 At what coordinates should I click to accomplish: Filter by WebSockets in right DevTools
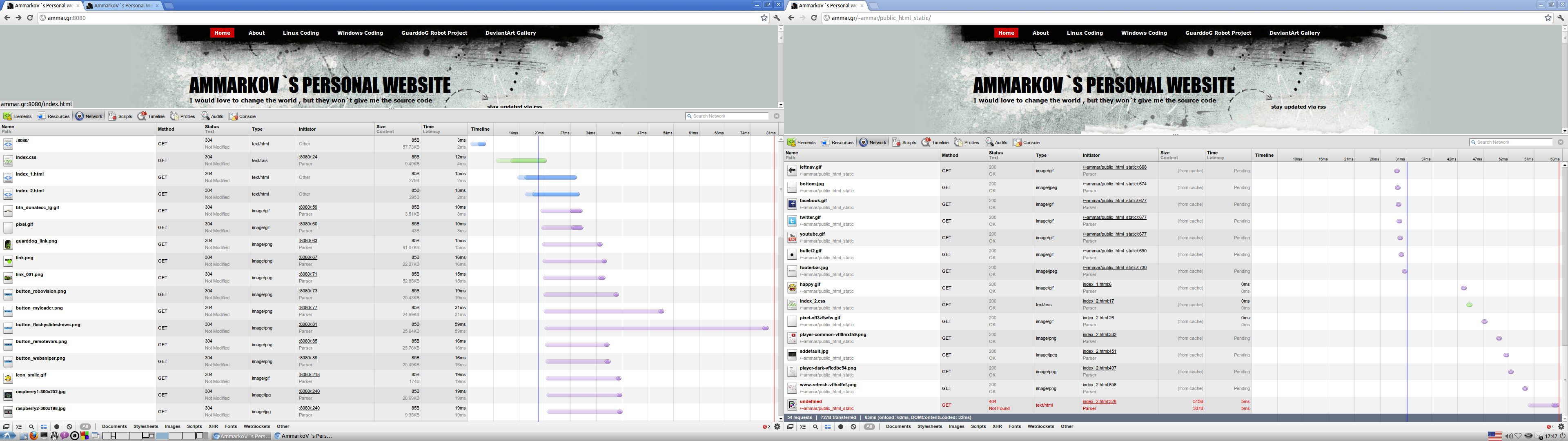click(x=1040, y=426)
